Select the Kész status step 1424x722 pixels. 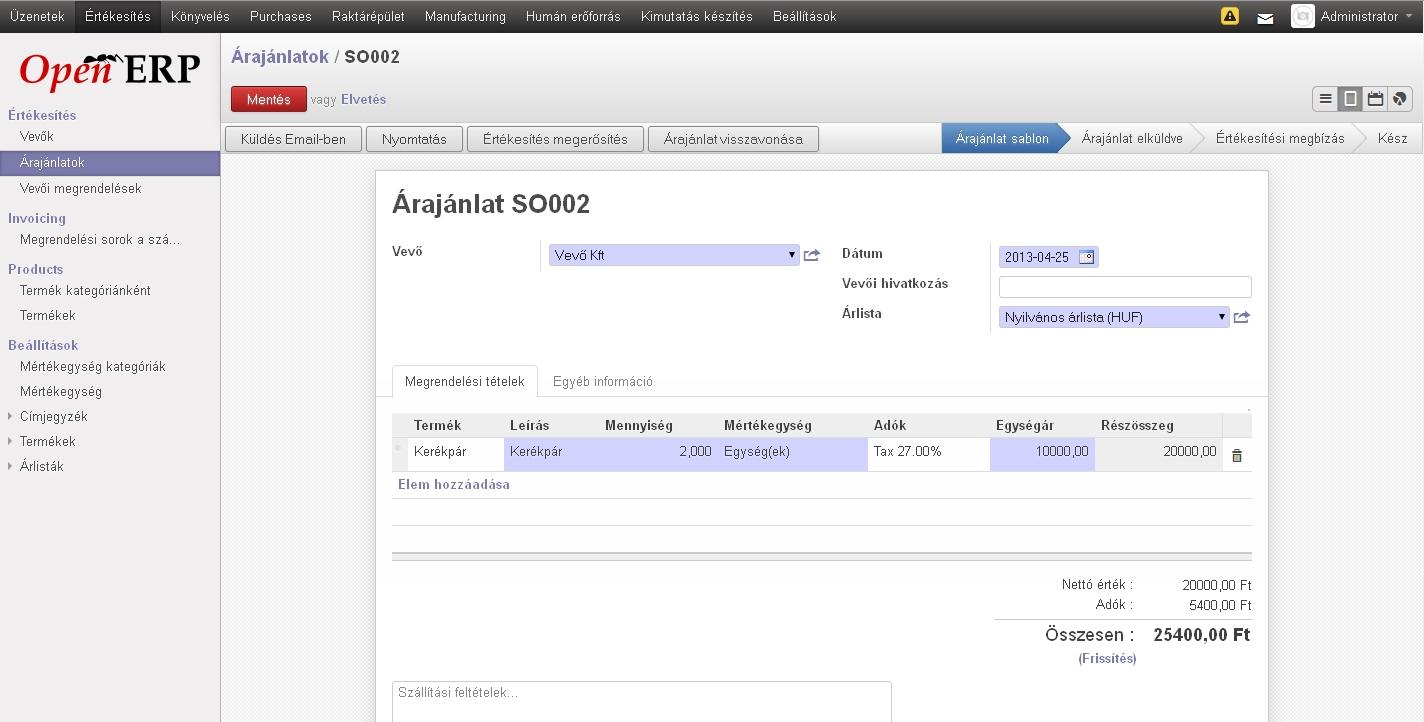(x=1392, y=138)
